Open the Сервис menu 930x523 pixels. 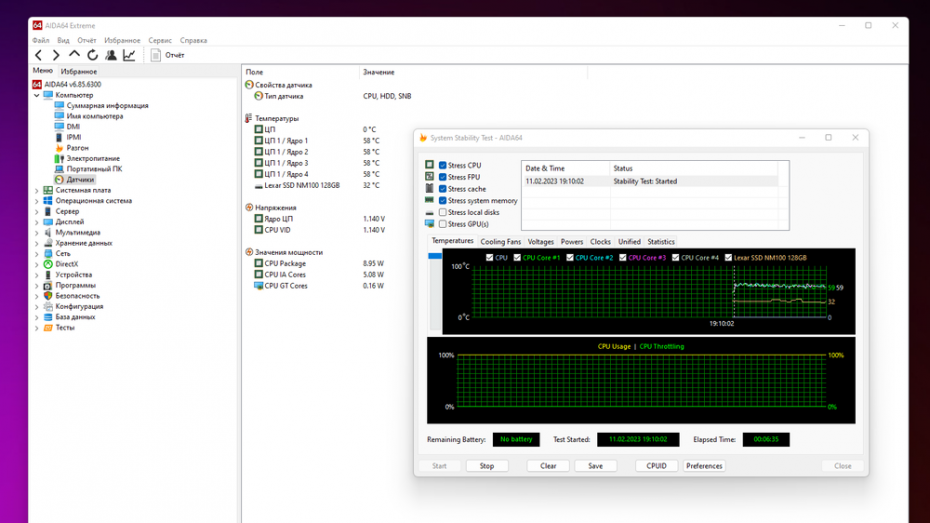(160, 41)
